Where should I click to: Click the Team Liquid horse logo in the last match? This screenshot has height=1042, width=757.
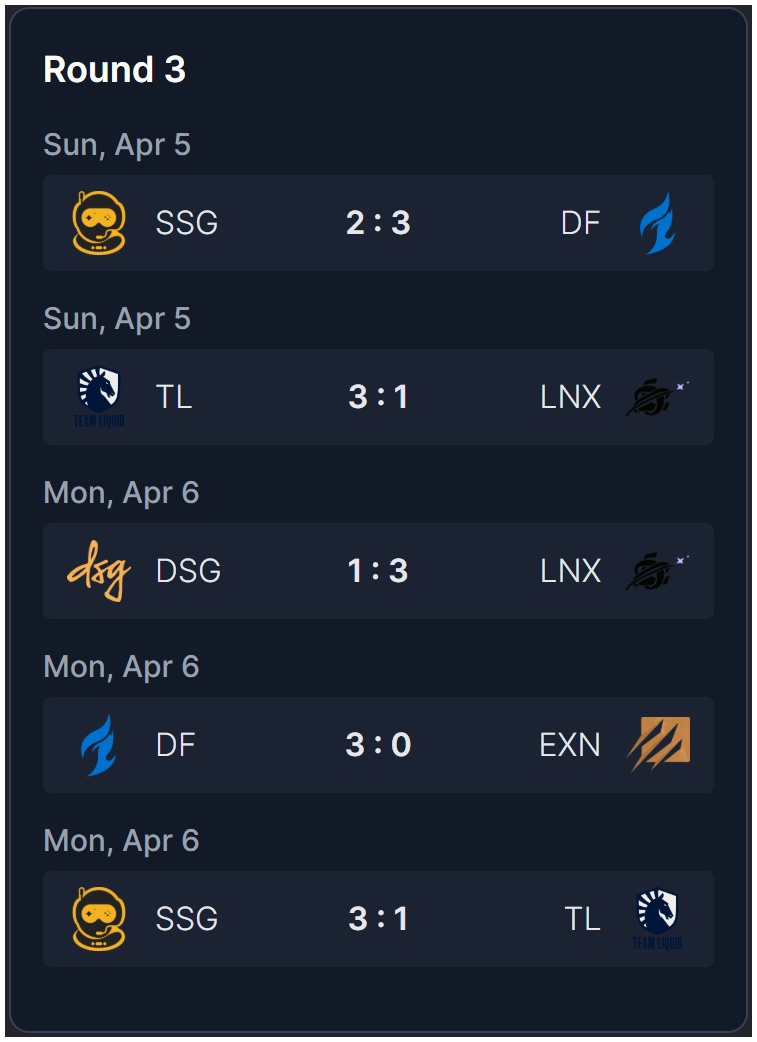tap(659, 918)
